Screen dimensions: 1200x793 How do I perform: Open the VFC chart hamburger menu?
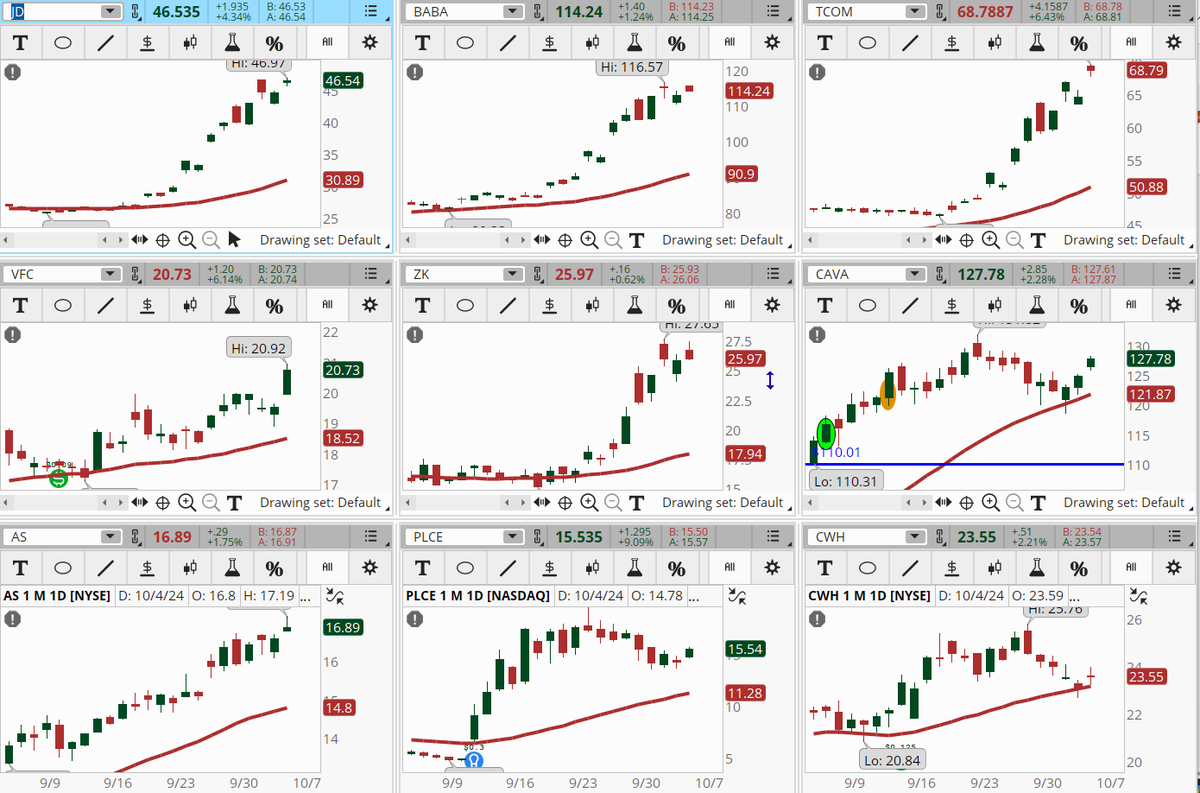pyautogui.click(x=370, y=274)
